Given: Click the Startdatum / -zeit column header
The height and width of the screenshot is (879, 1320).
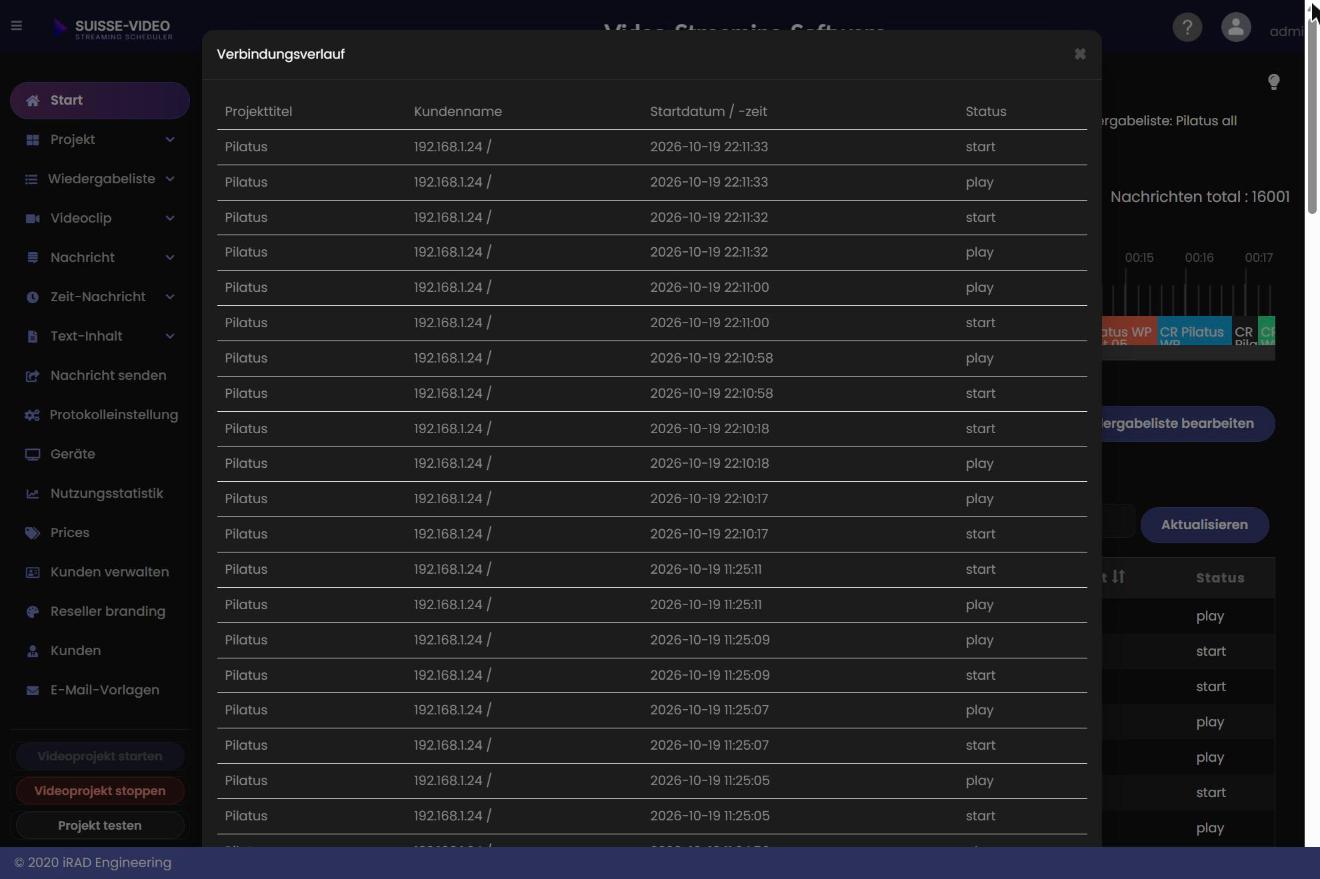Looking at the screenshot, I should [709, 112].
